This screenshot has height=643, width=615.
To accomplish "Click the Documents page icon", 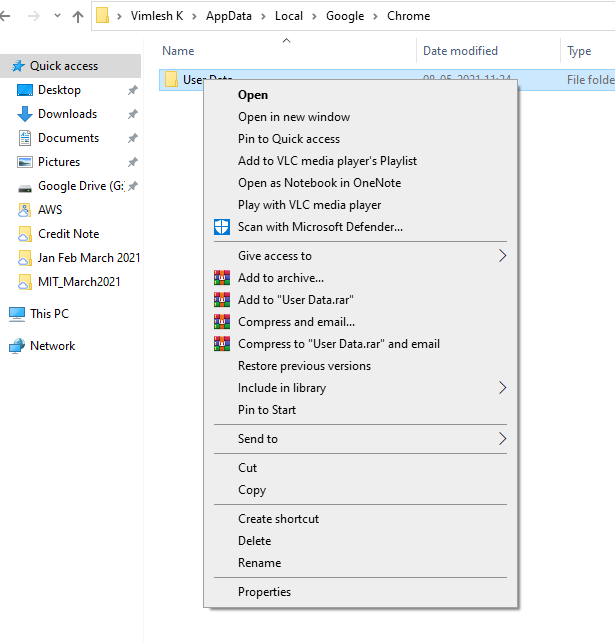I will tap(25, 138).
